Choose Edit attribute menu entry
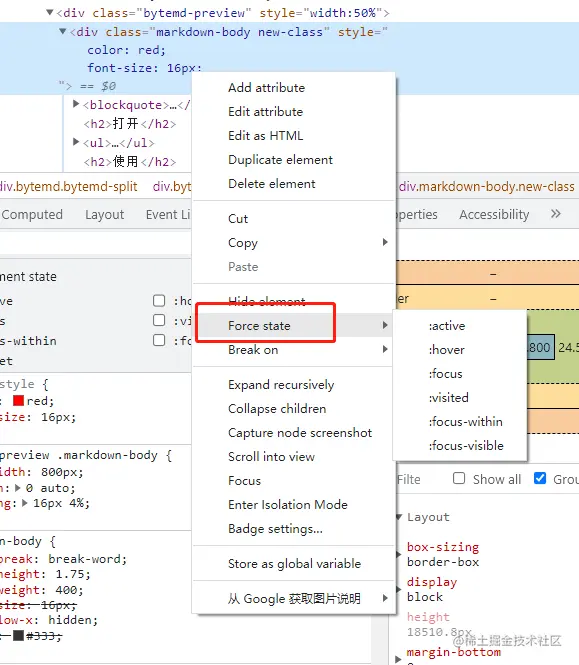Image resolution: width=579 pixels, height=665 pixels. click(x=294, y=112)
